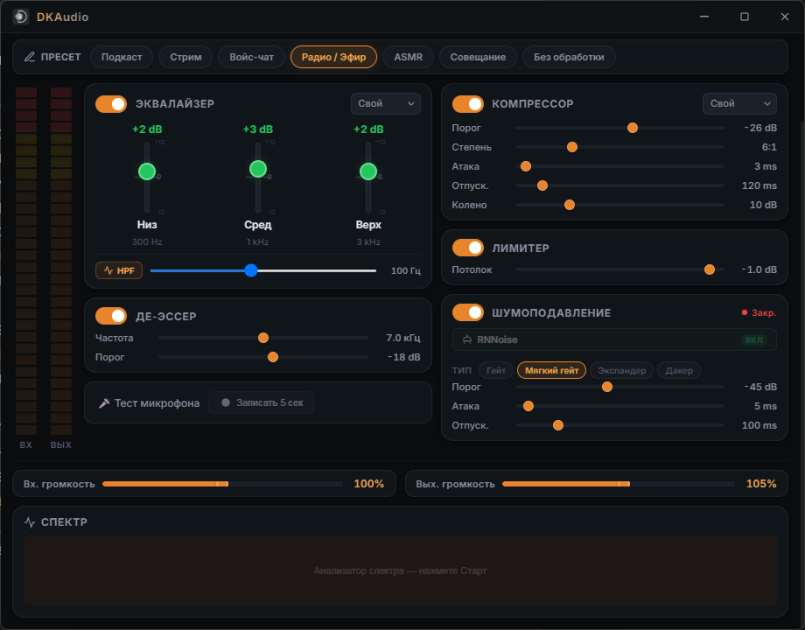Choose the Экспандер gate type

[622, 370]
